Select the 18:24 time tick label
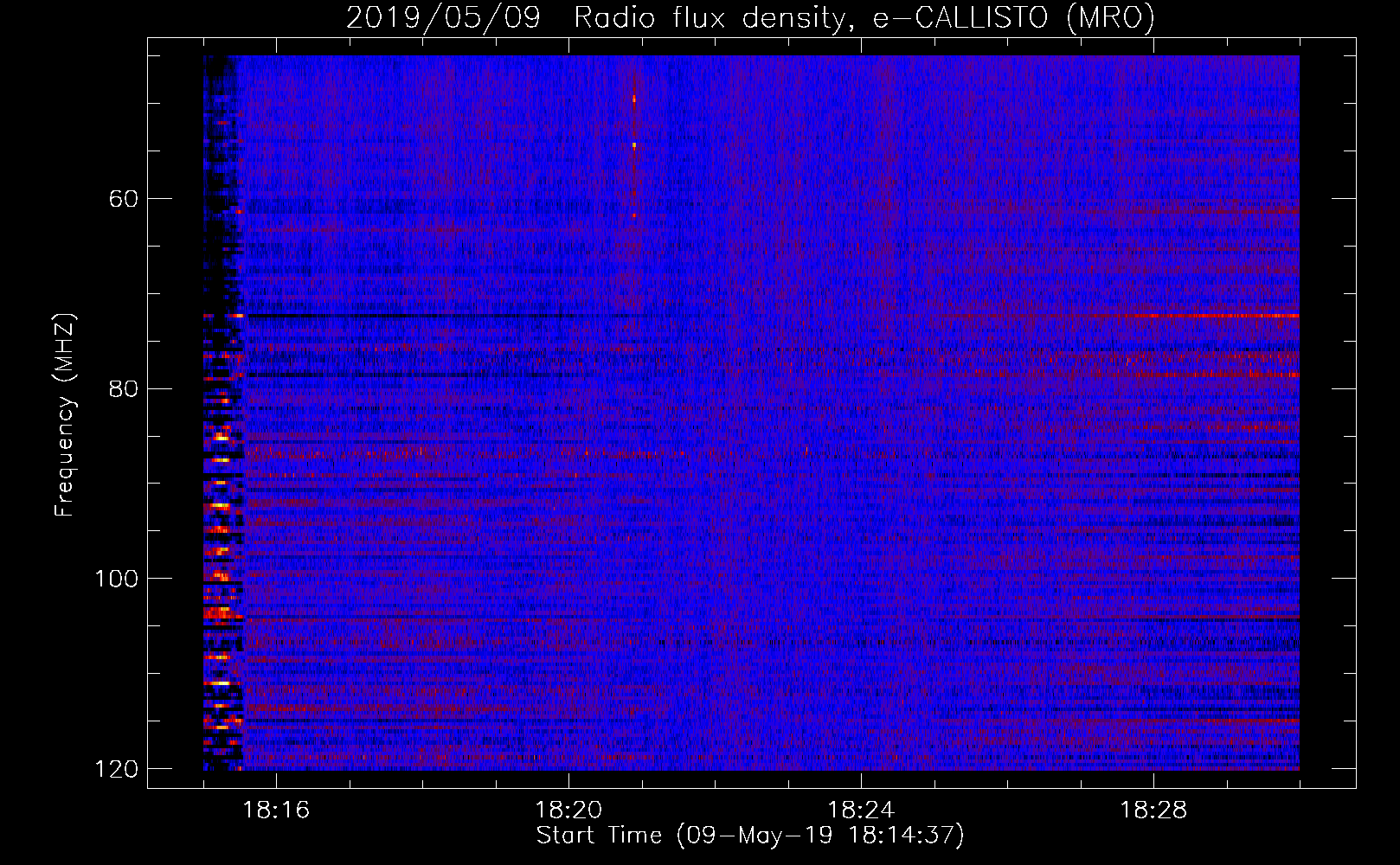 click(861, 811)
